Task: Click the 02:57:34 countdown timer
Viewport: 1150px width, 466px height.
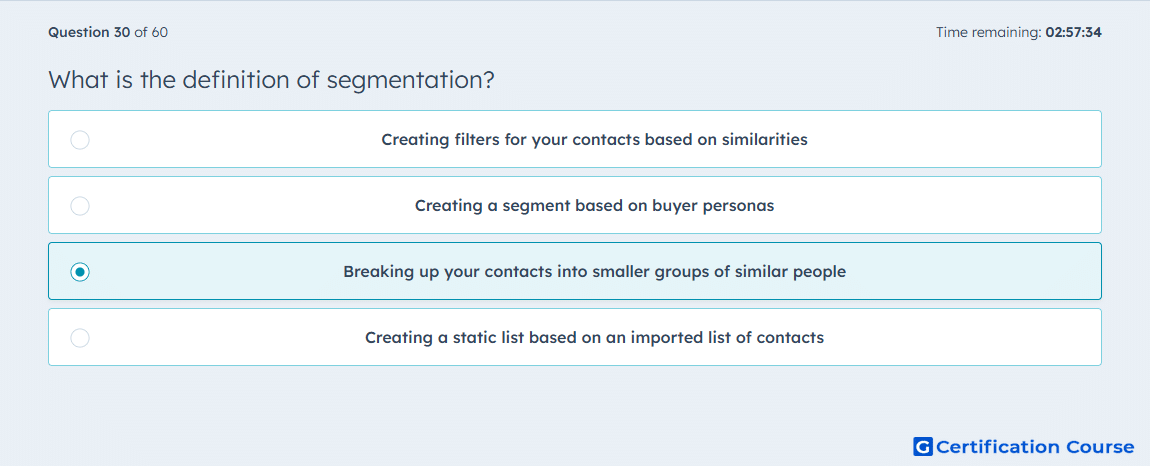Action: [1074, 32]
